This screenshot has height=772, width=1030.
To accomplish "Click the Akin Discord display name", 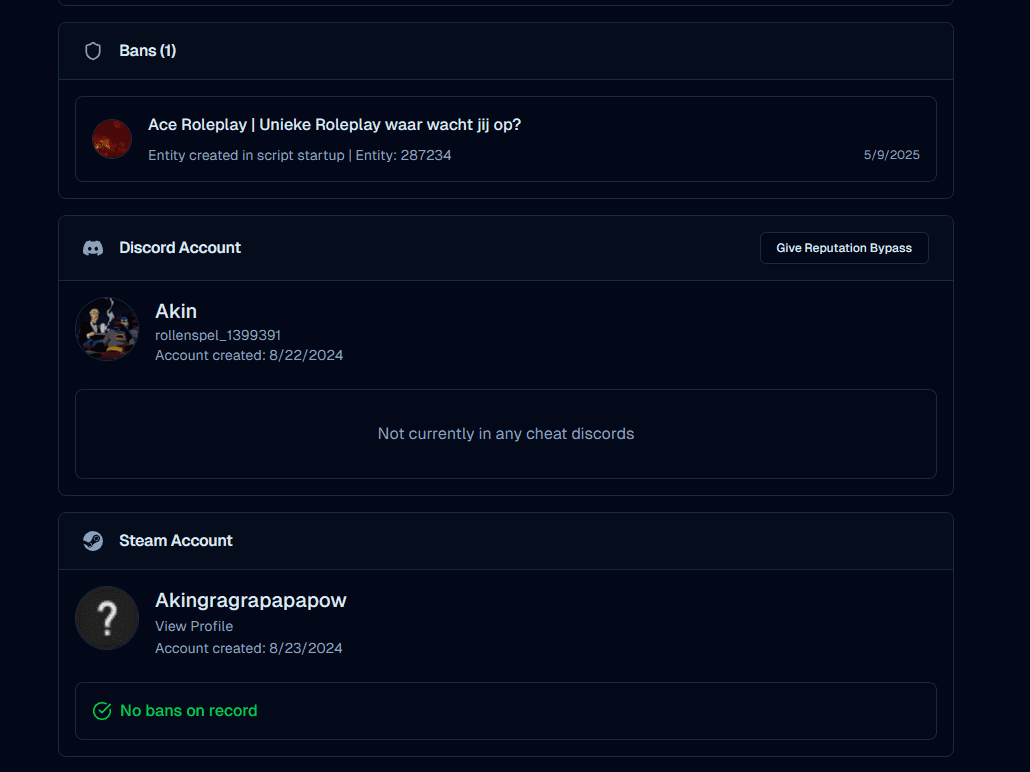I will tap(176, 311).
